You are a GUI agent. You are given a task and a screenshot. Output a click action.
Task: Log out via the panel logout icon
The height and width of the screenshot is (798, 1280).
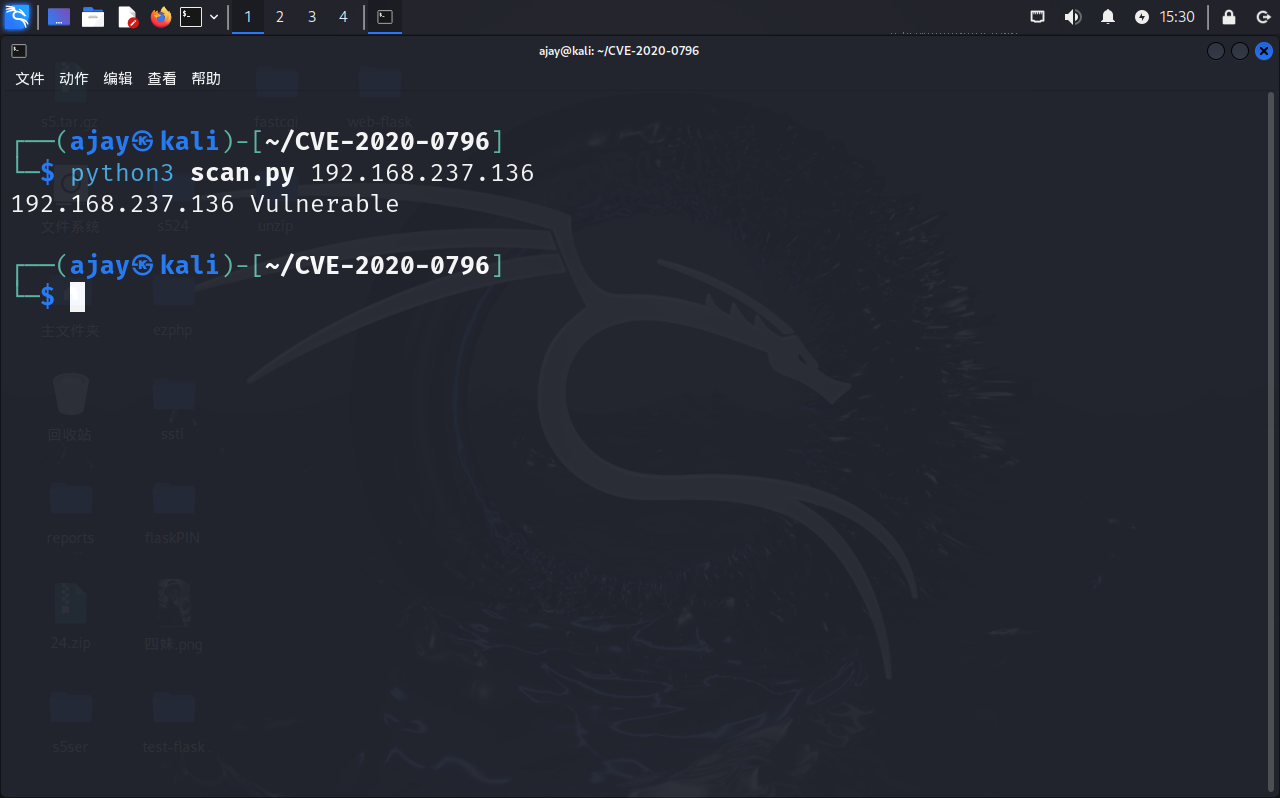pyautogui.click(x=1262, y=17)
